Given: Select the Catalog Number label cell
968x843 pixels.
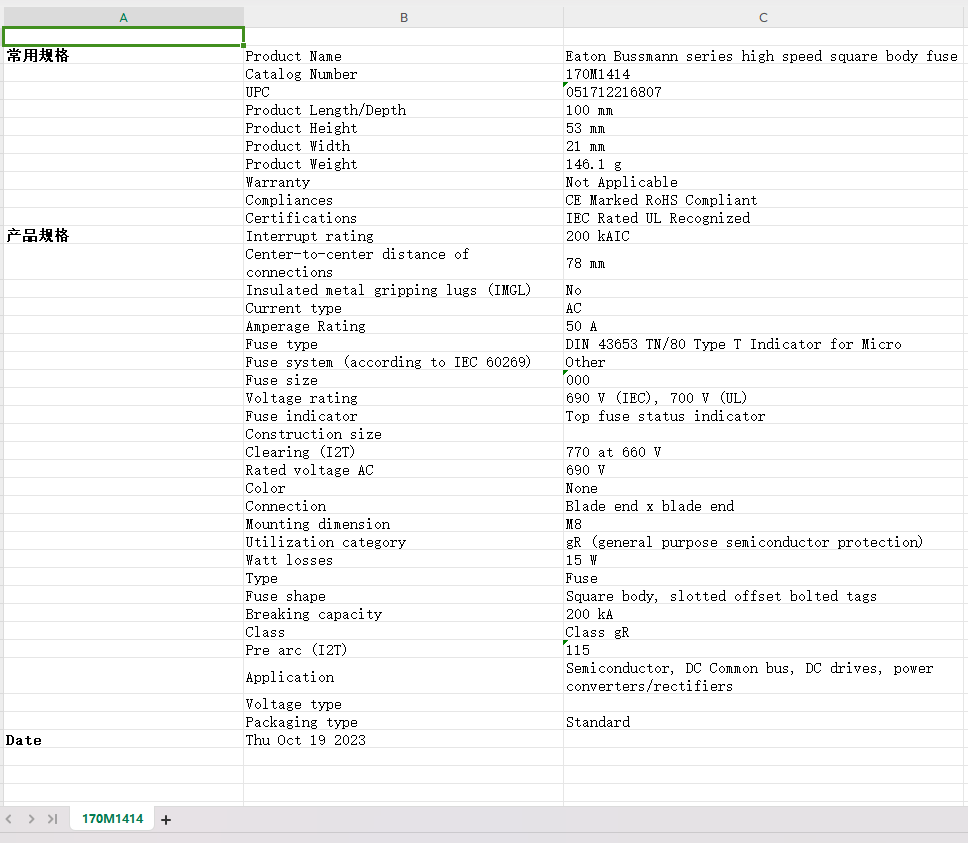Looking at the screenshot, I should [404, 73].
